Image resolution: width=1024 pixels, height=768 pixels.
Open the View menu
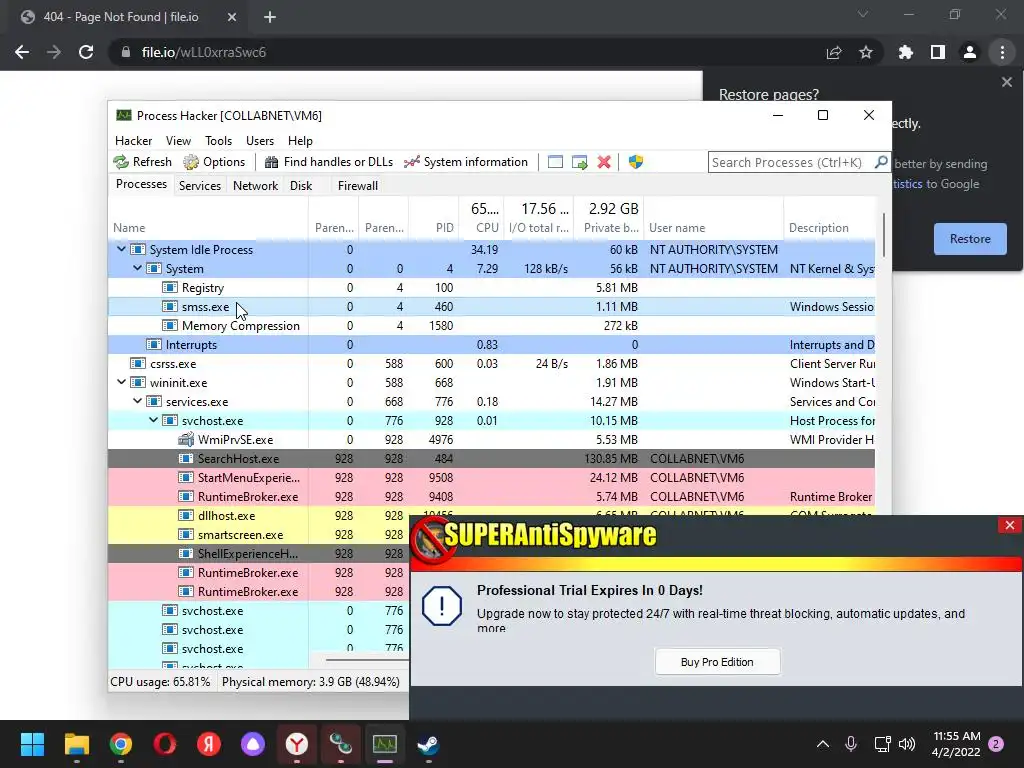[x=178, y=140]
